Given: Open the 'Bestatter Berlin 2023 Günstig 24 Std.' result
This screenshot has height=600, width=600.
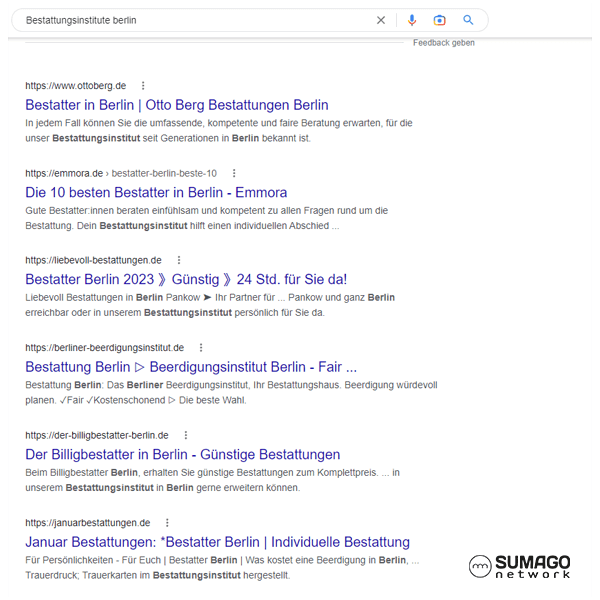Looking at the screenshot, I should pos(186,279).
